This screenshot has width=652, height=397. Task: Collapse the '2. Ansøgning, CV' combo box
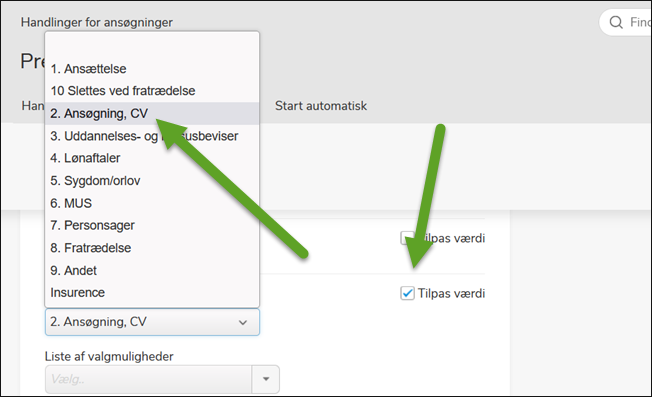[152, 322]
